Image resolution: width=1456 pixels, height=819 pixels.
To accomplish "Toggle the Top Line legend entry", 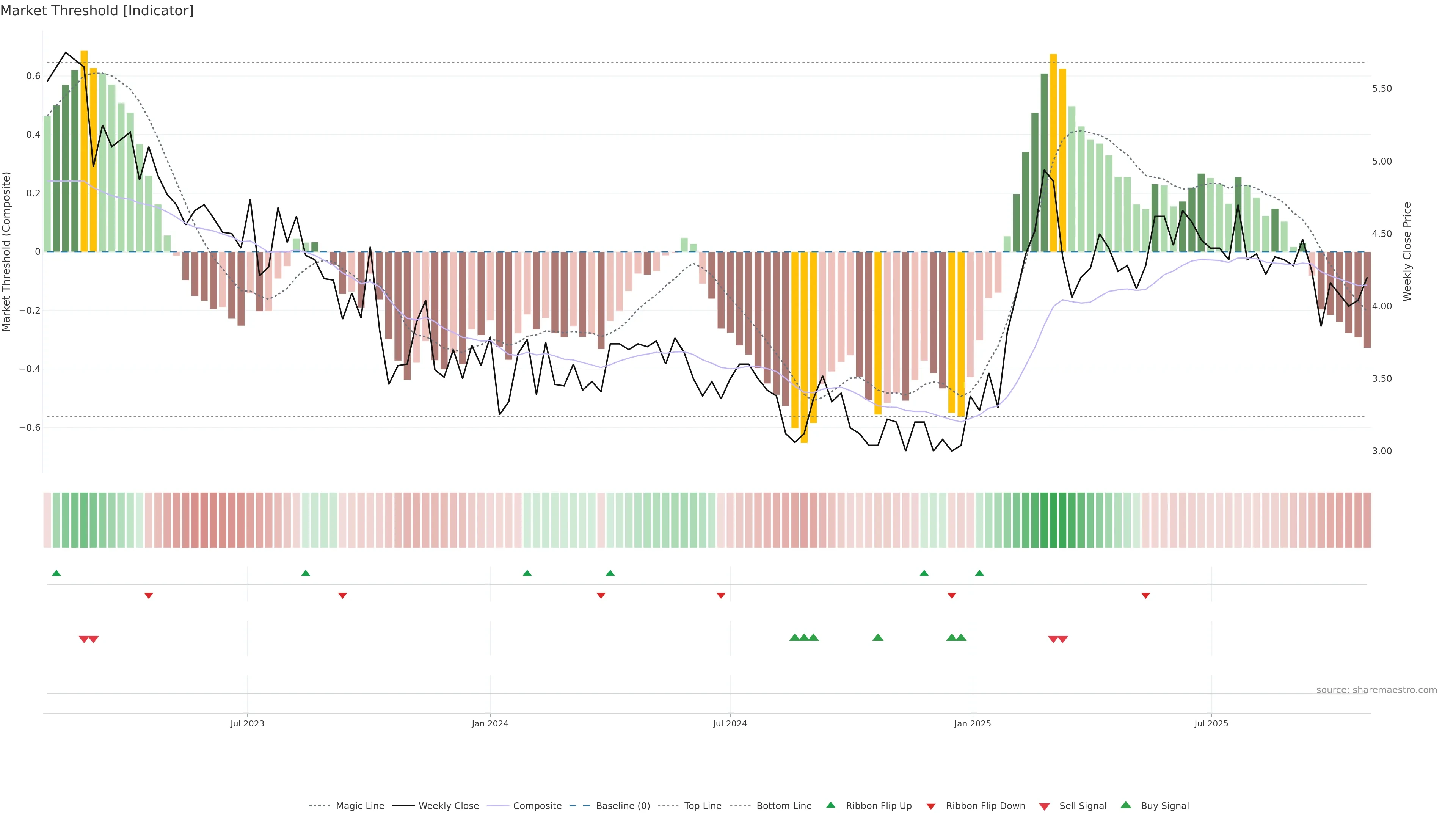I will 703,806.
